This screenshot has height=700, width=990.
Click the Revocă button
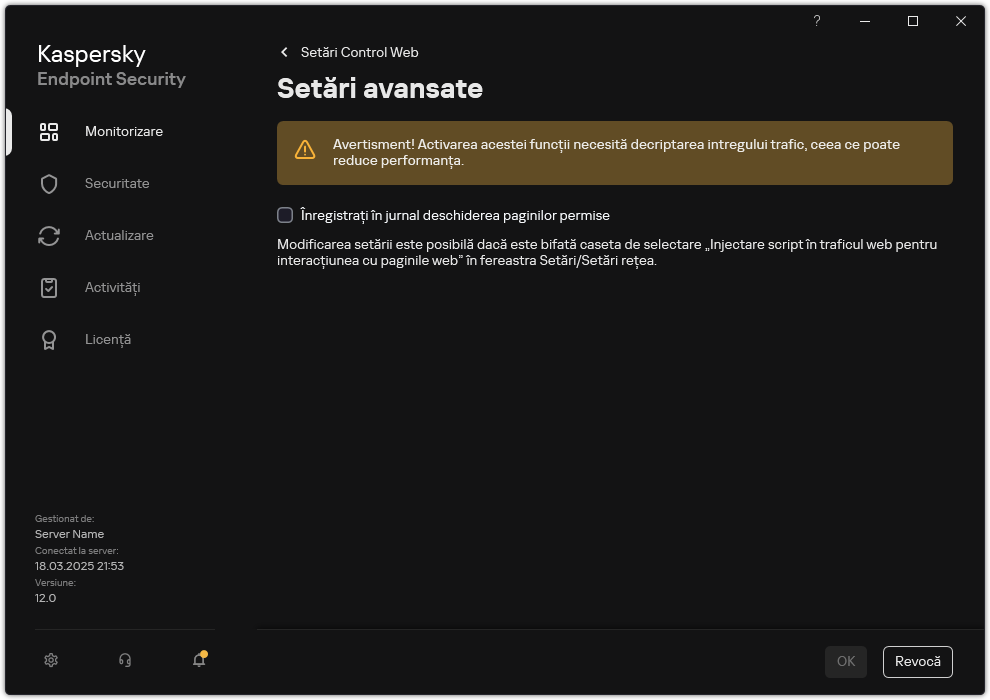click(917, 661)
